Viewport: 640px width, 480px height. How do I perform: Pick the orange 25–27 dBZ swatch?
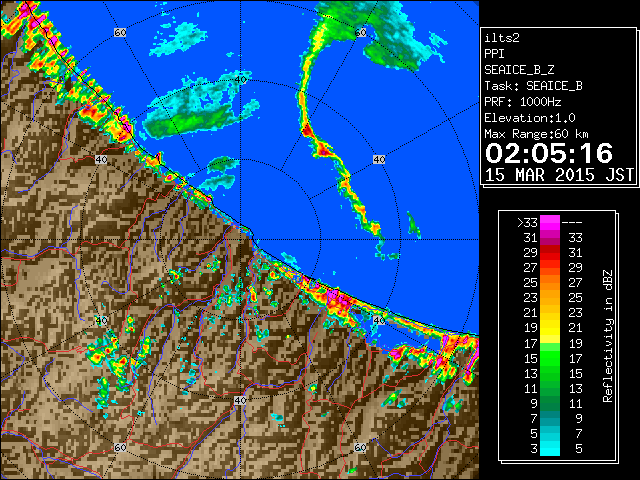coord(550,282)
